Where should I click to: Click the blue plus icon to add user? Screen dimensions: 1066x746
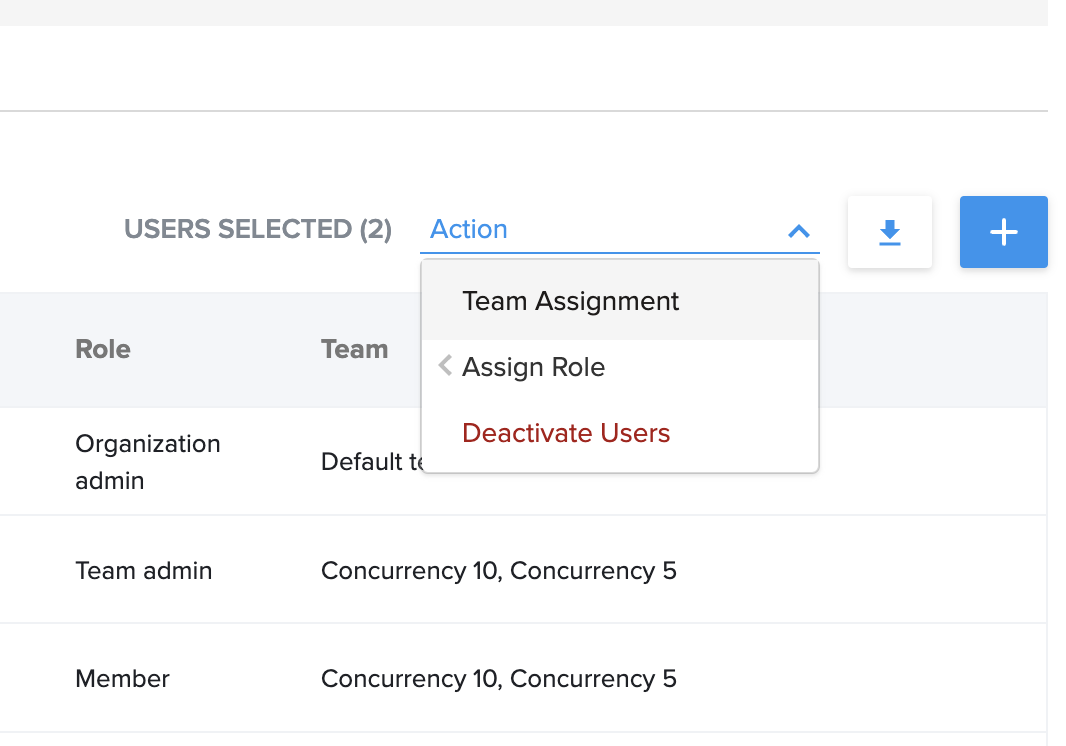pyautogui.click(x=1003, y=231)
